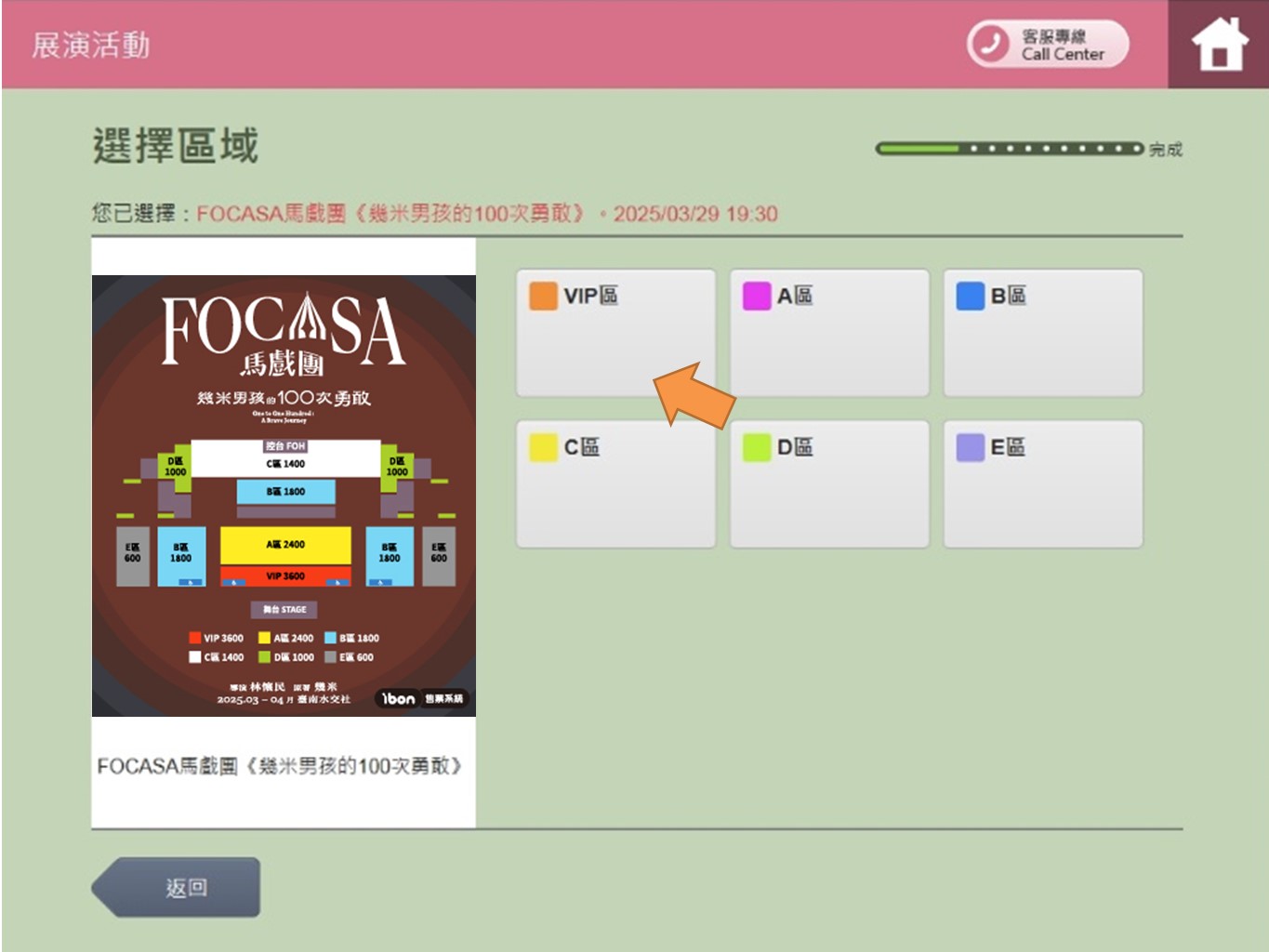Choose the A區 seating area

click(829, 333)
